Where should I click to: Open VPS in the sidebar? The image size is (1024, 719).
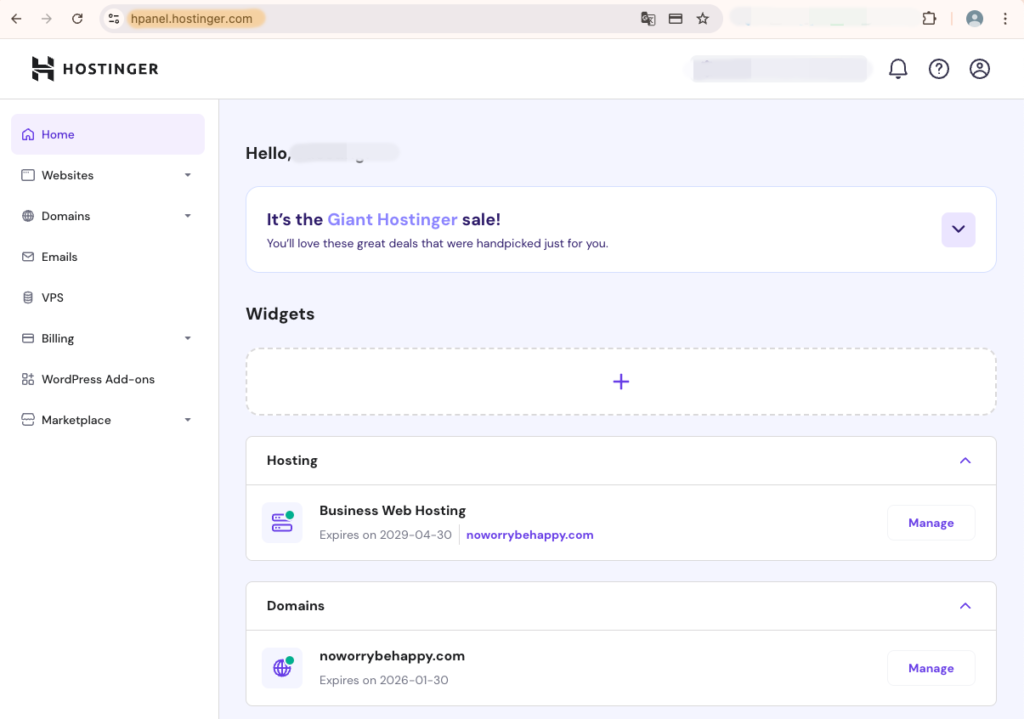pos(108,298)
